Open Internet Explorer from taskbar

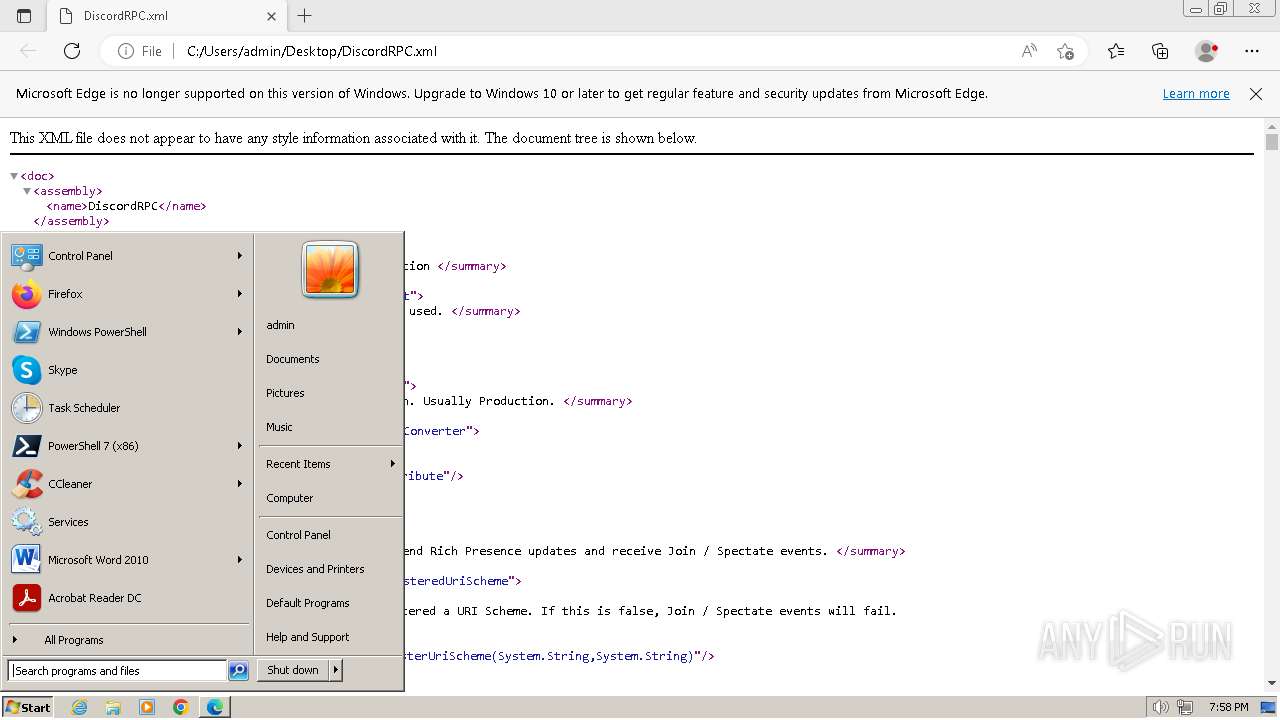[80, 707]
